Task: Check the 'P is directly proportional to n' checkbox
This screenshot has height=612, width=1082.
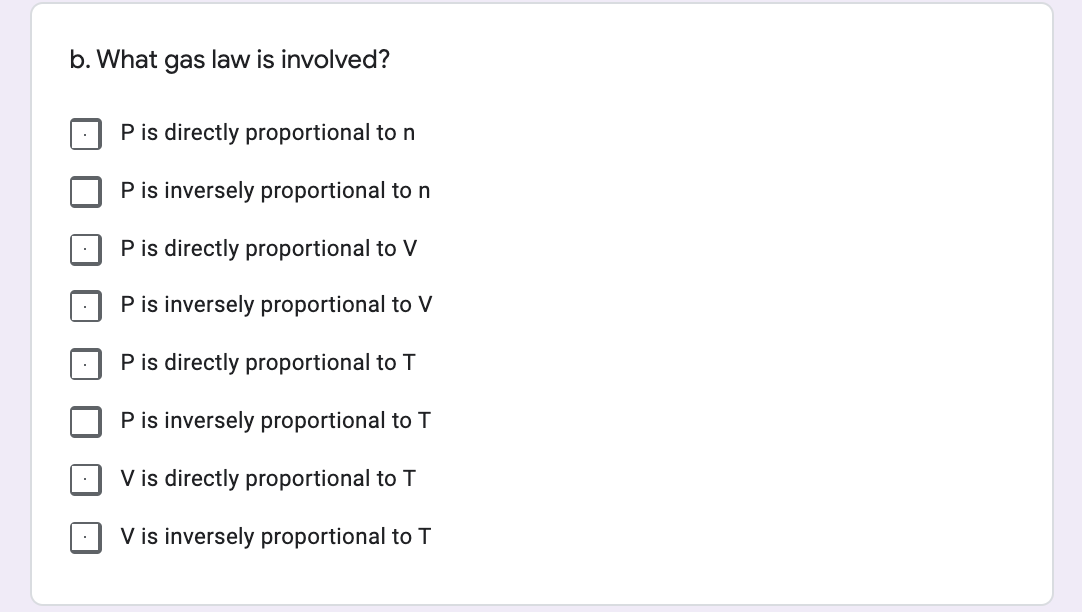Action: [x=86, y=133]
